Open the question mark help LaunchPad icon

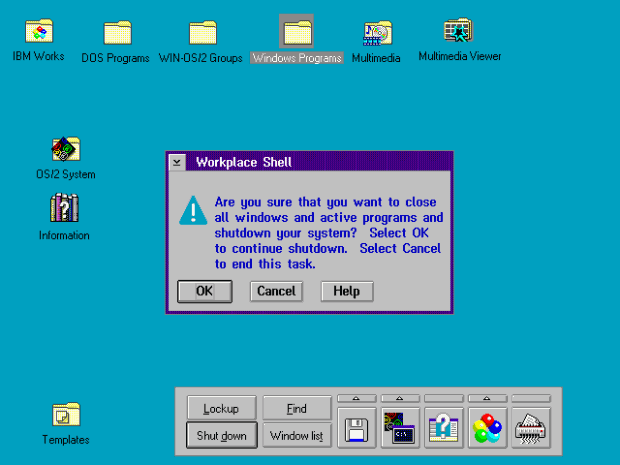(x=444, y=428)
